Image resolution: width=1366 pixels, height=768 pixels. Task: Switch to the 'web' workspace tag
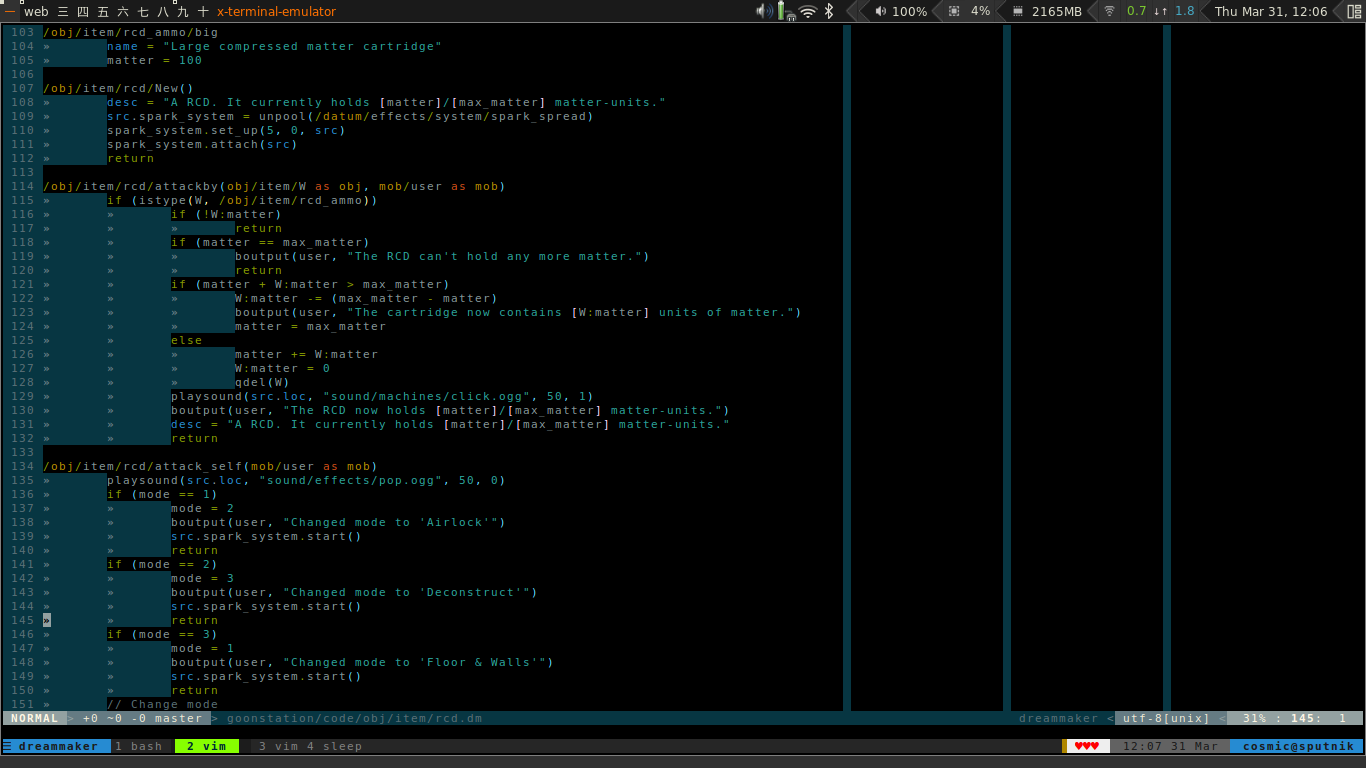[36, 11]
